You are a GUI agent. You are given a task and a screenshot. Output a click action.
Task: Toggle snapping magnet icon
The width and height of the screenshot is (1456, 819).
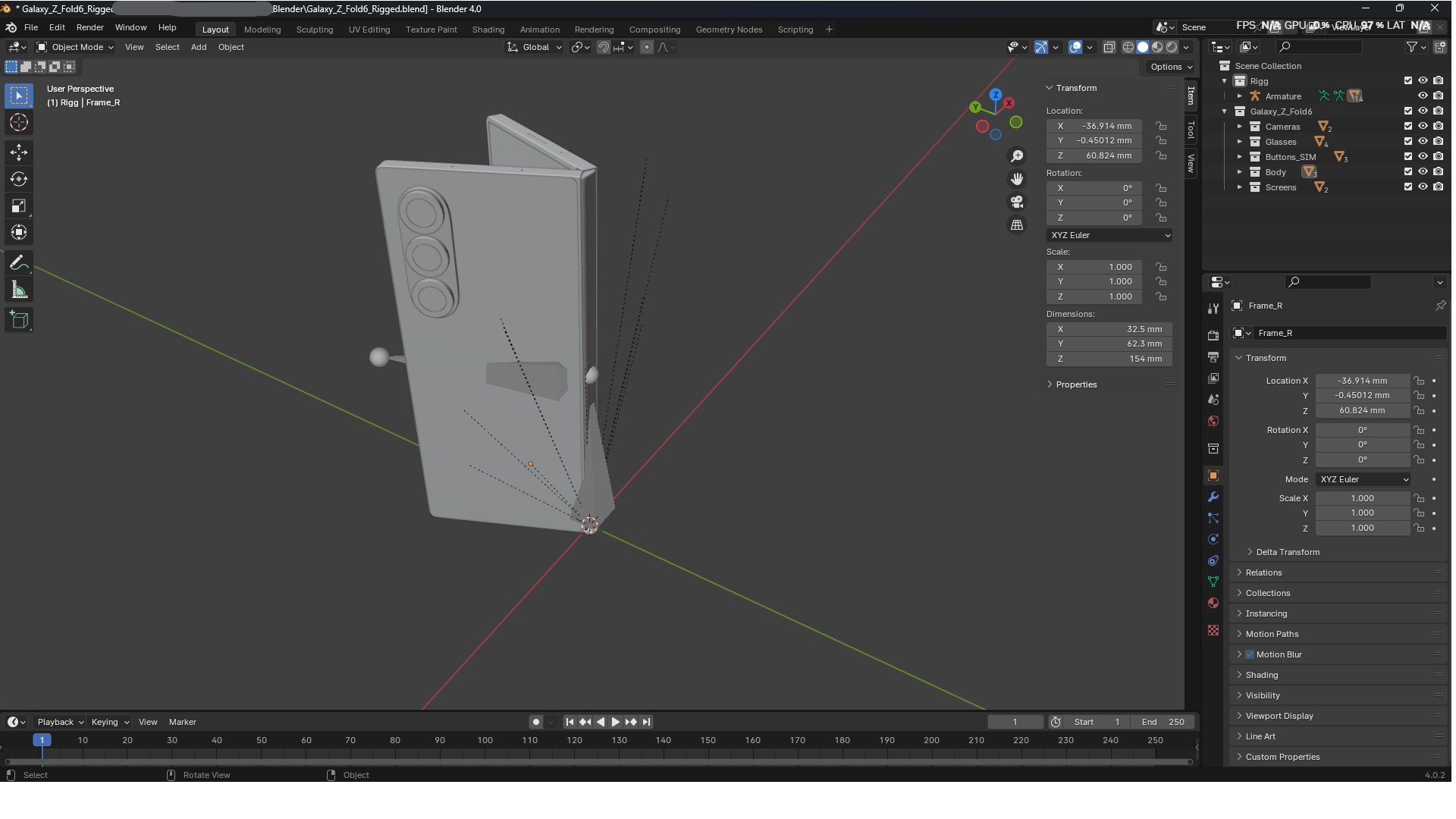click(604, 47)
